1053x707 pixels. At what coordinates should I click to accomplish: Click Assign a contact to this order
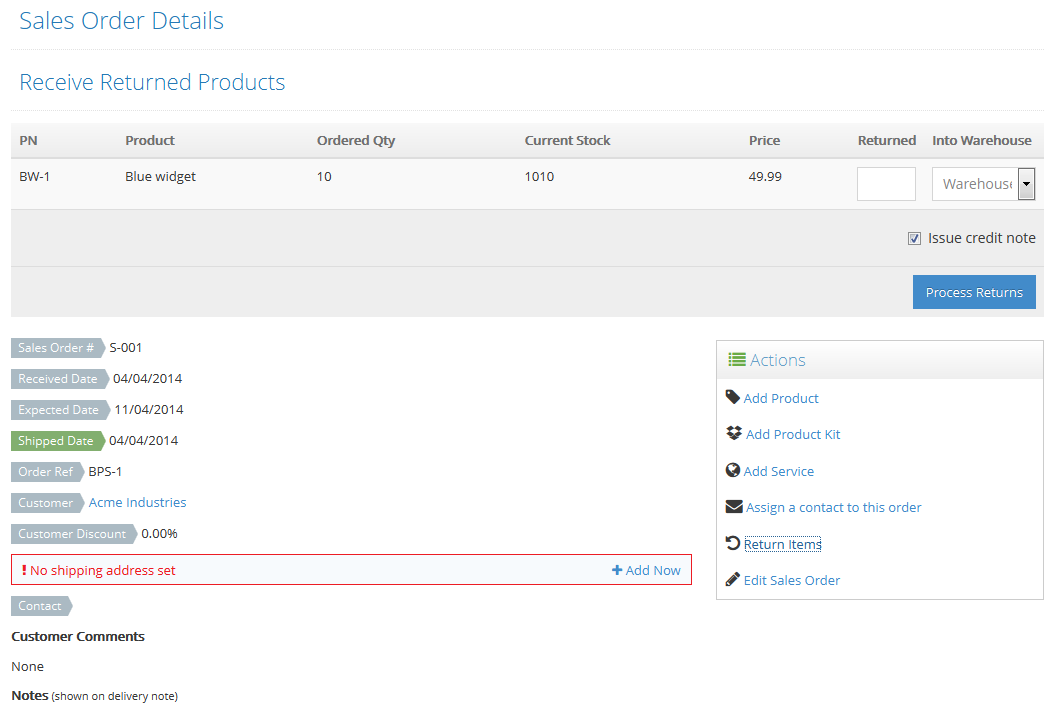833,507
